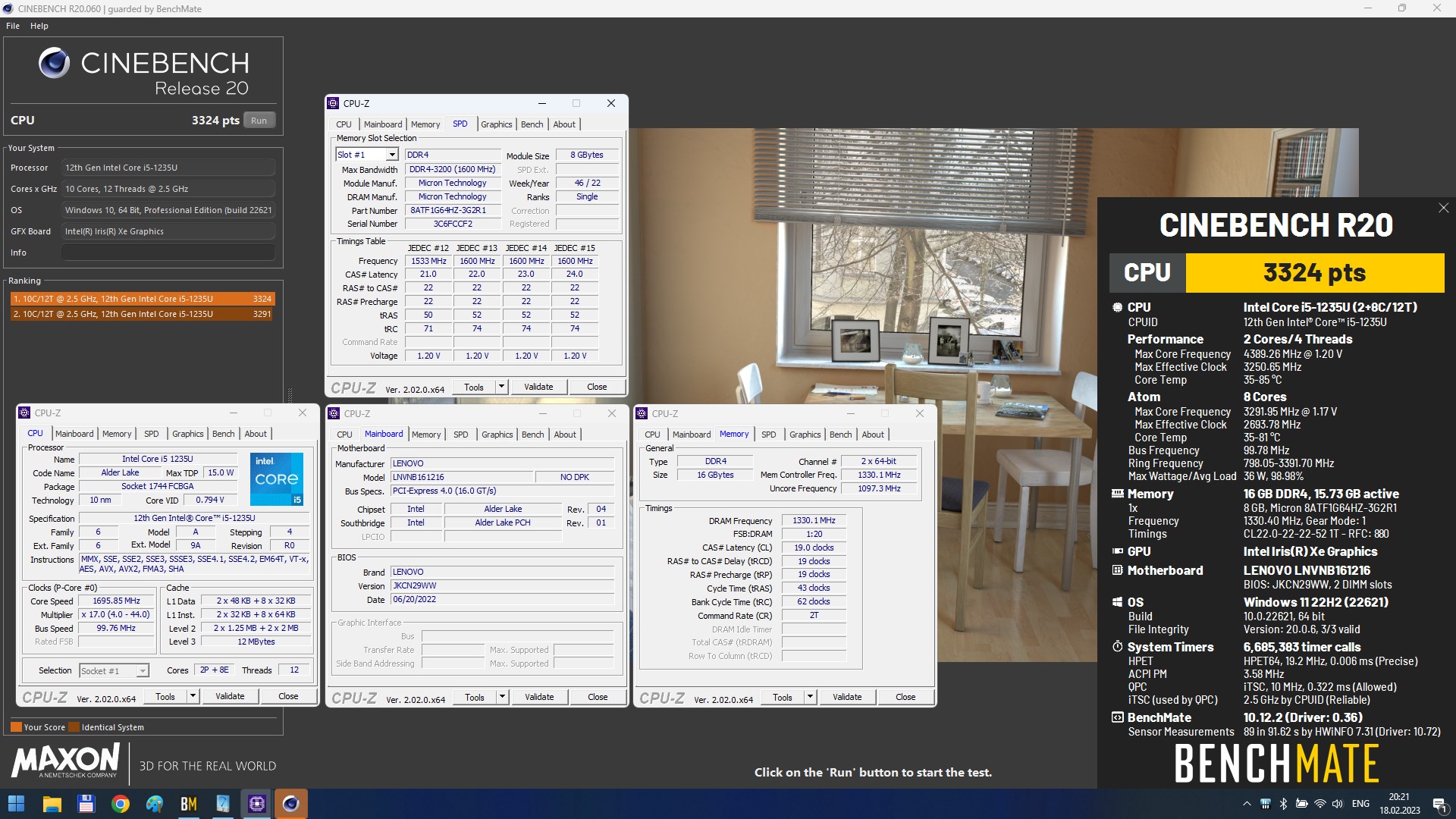This screenshot has height=819, width=1456.
Task: Click the Cinebench sphere logo
Action: pos(54,63)
